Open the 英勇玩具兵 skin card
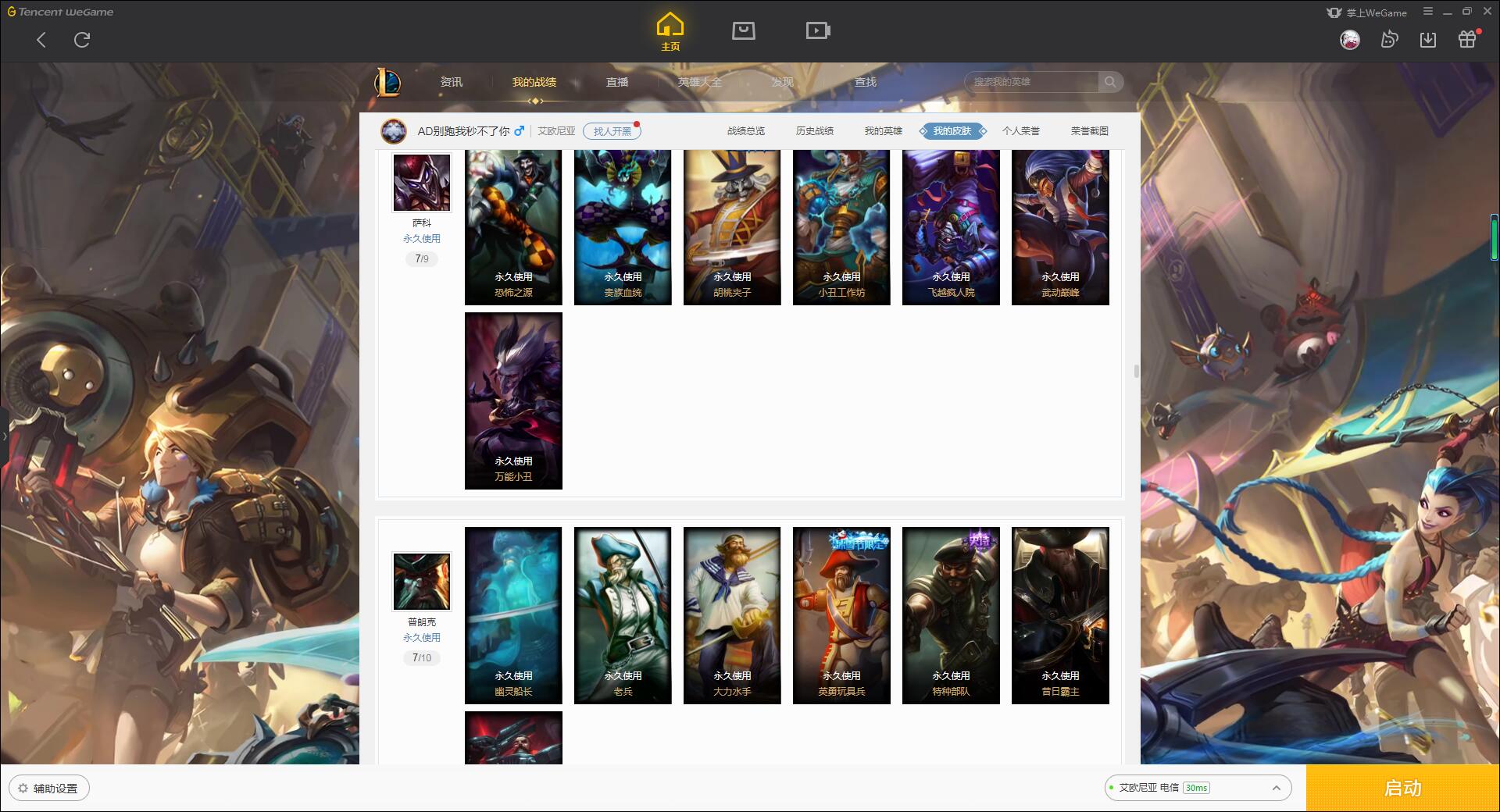 841,615
